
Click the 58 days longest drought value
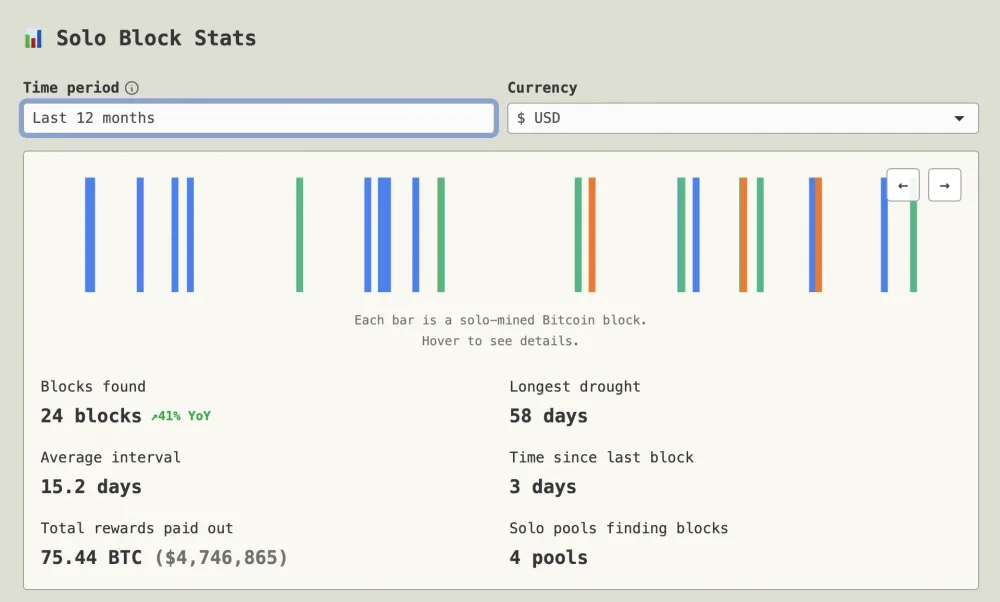(548, 416)
